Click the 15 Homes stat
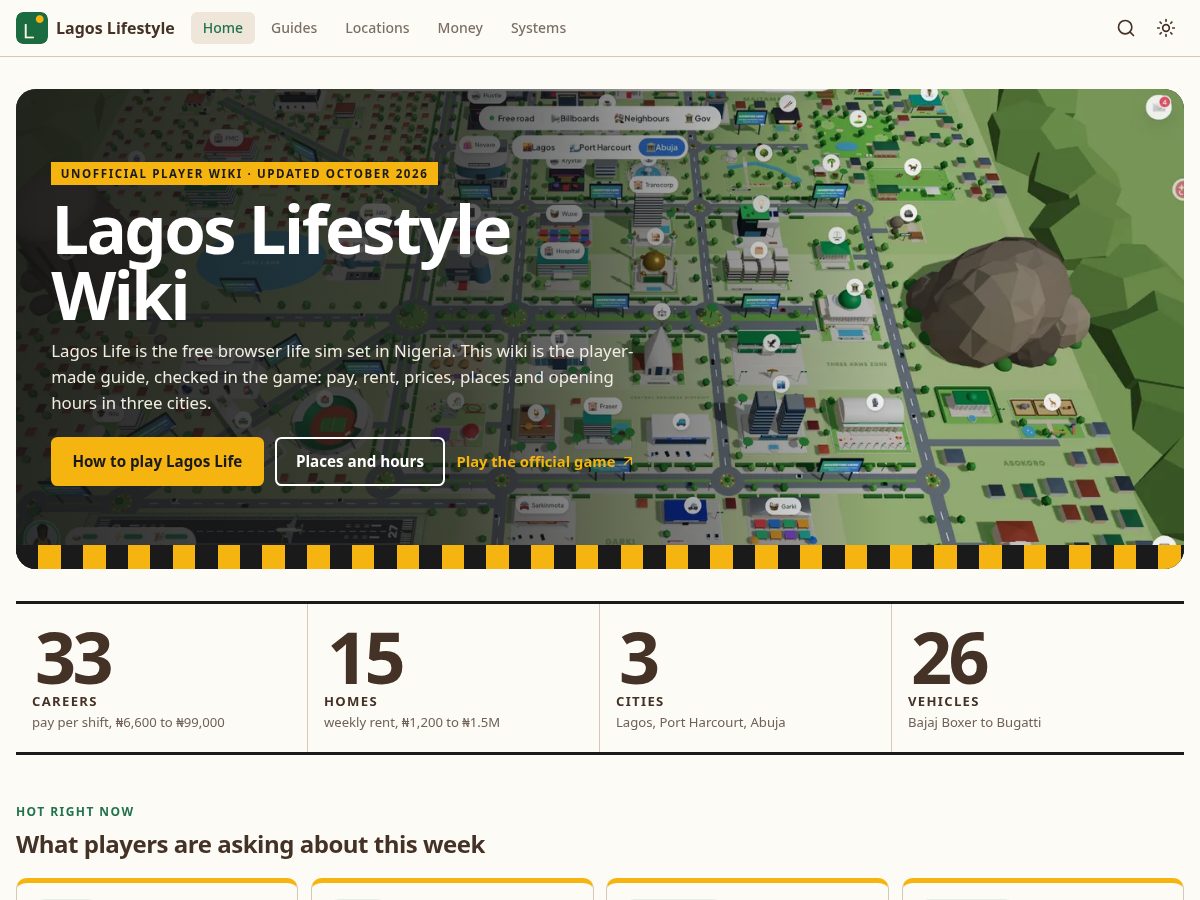Image resolution: width=1200 pixels, height=900 pixels. 453,678
